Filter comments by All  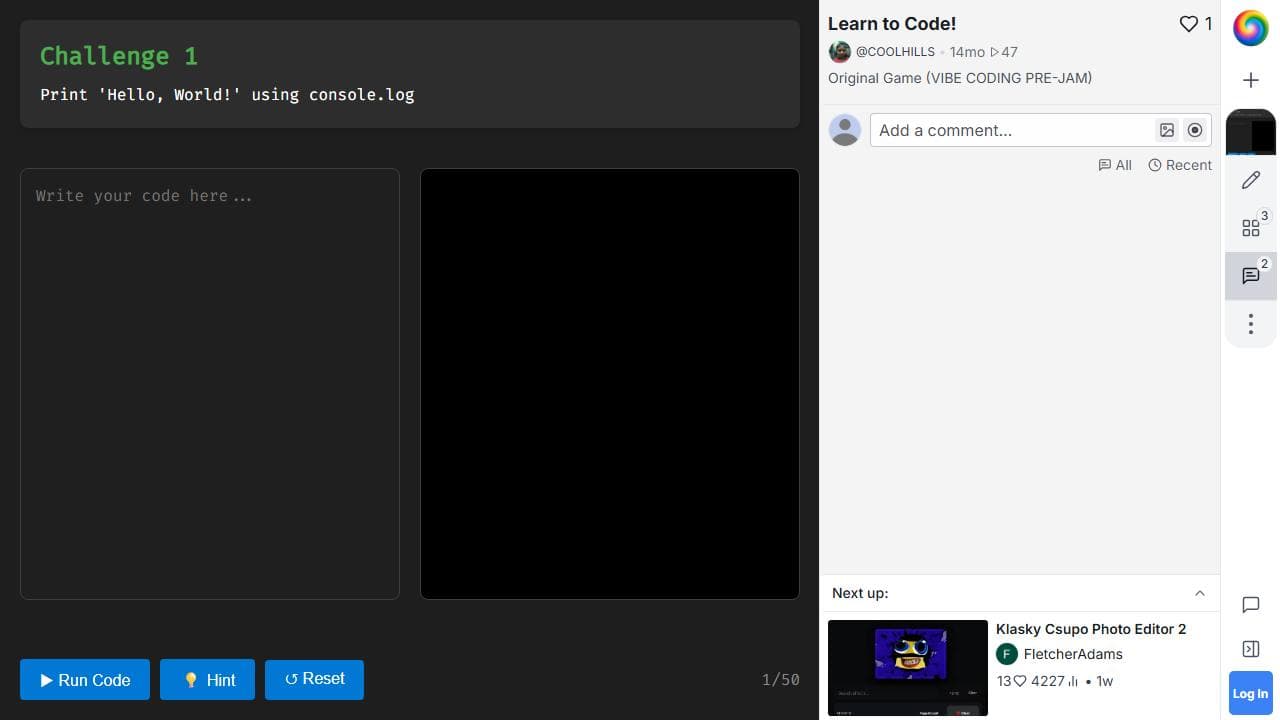tap(1115, 165)
